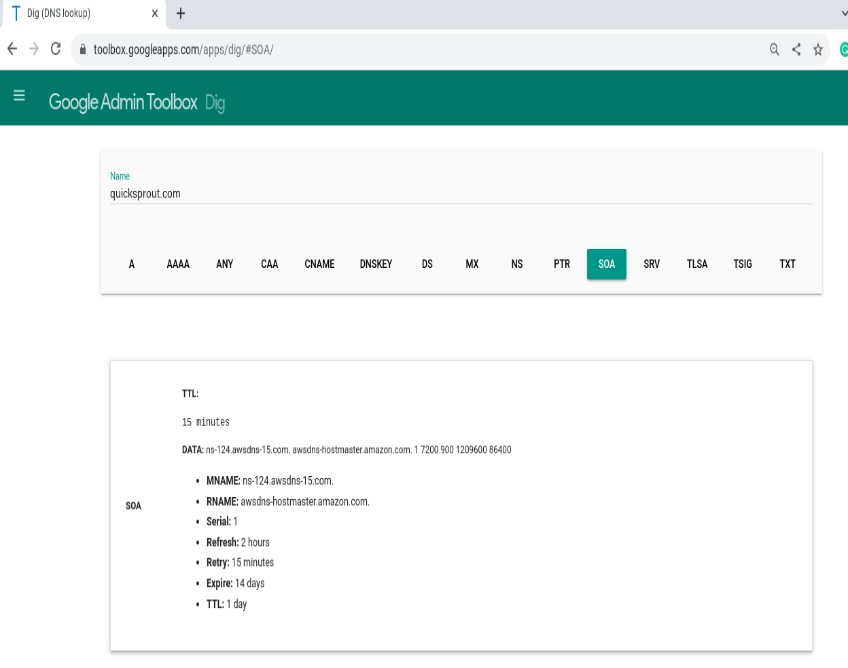Select the SRV record type
Viewport: 848px width, 668px height.
click(652, 264)
